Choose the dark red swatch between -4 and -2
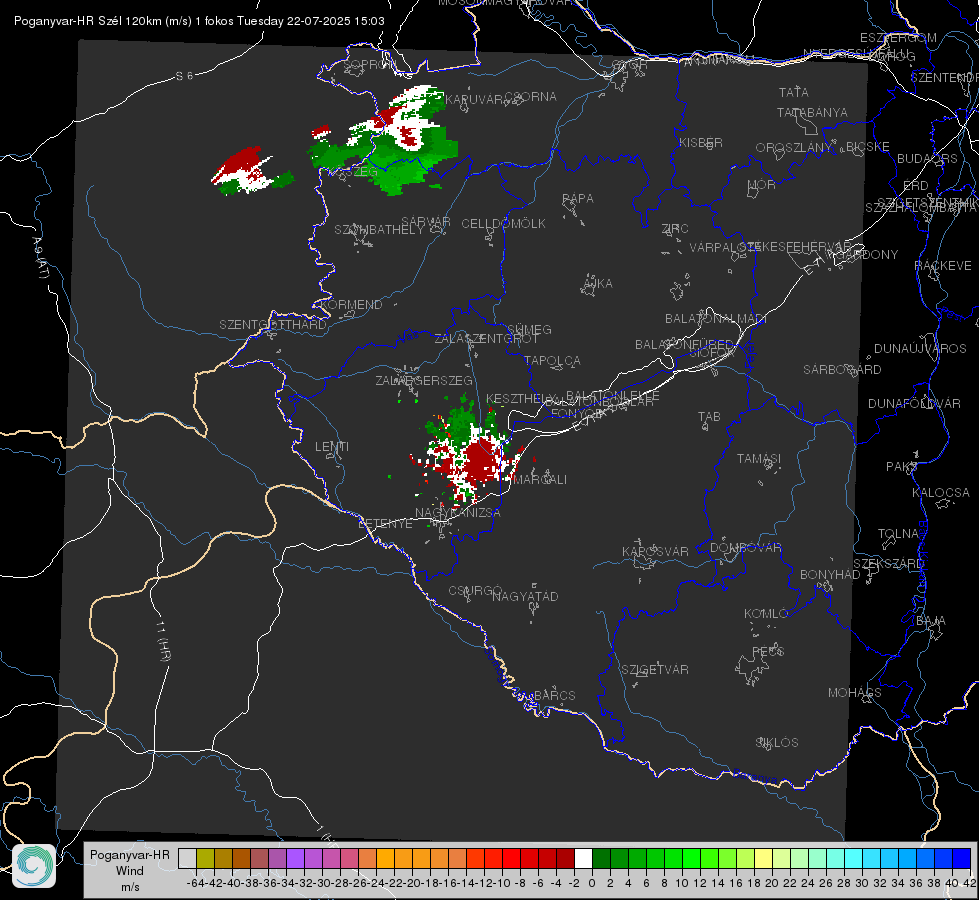Image resolution: width=979 pixels, height=900 pixels. 565,859
